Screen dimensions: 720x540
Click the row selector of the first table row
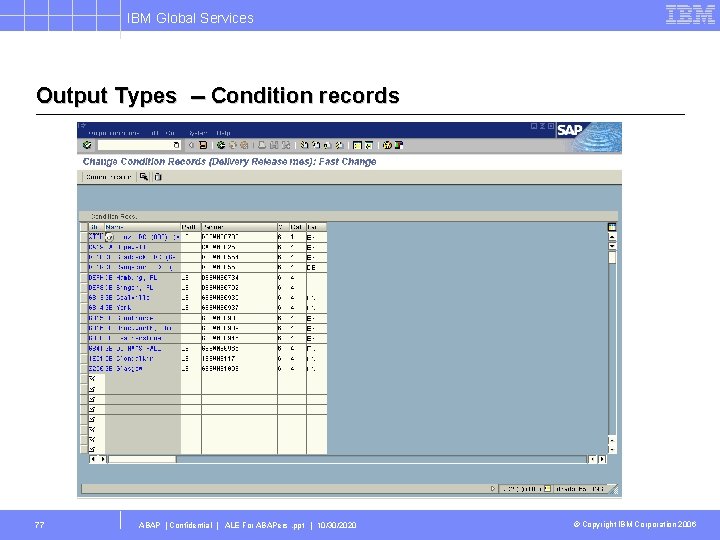pyautogui.click(x=84, y=237)
